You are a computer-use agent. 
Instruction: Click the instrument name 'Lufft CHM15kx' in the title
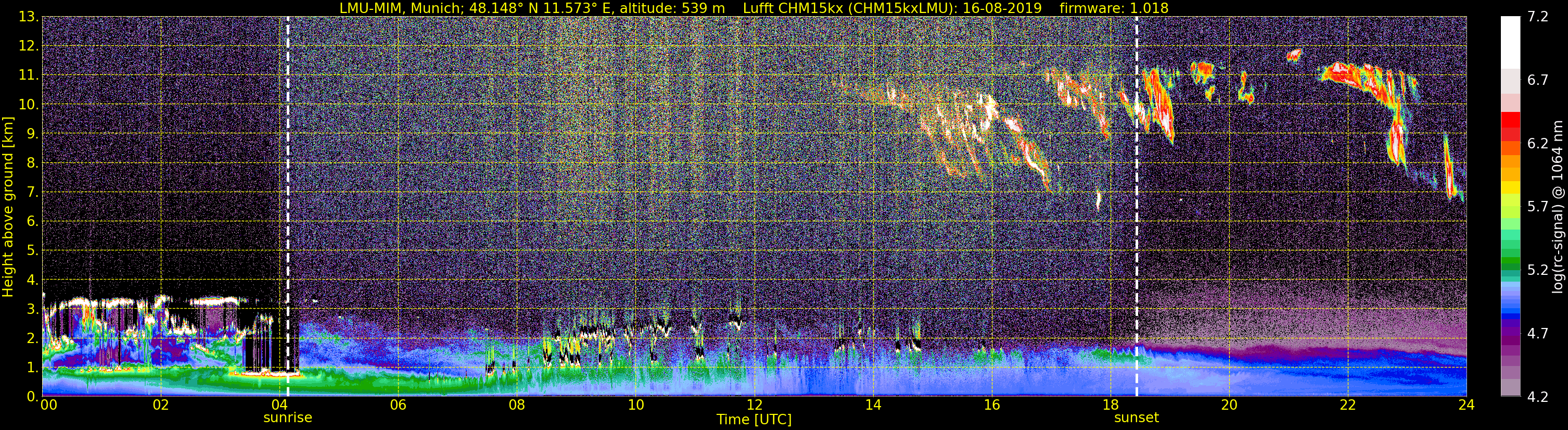tap(793, 8)
